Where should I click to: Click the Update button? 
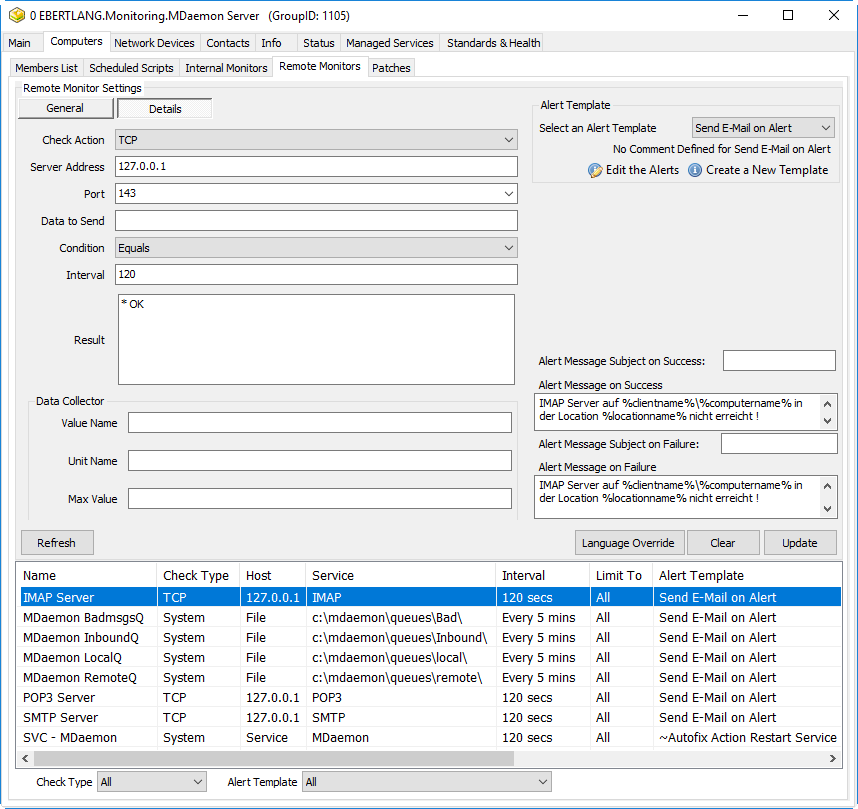(799, 543)
